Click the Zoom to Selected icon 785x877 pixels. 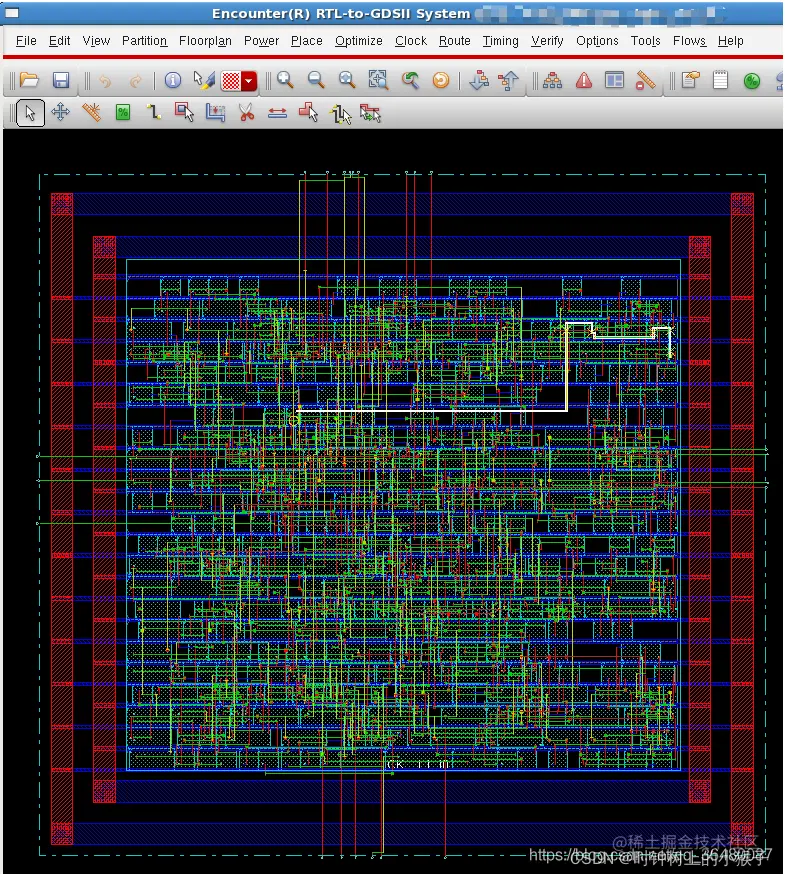click(x=379, y=81)
